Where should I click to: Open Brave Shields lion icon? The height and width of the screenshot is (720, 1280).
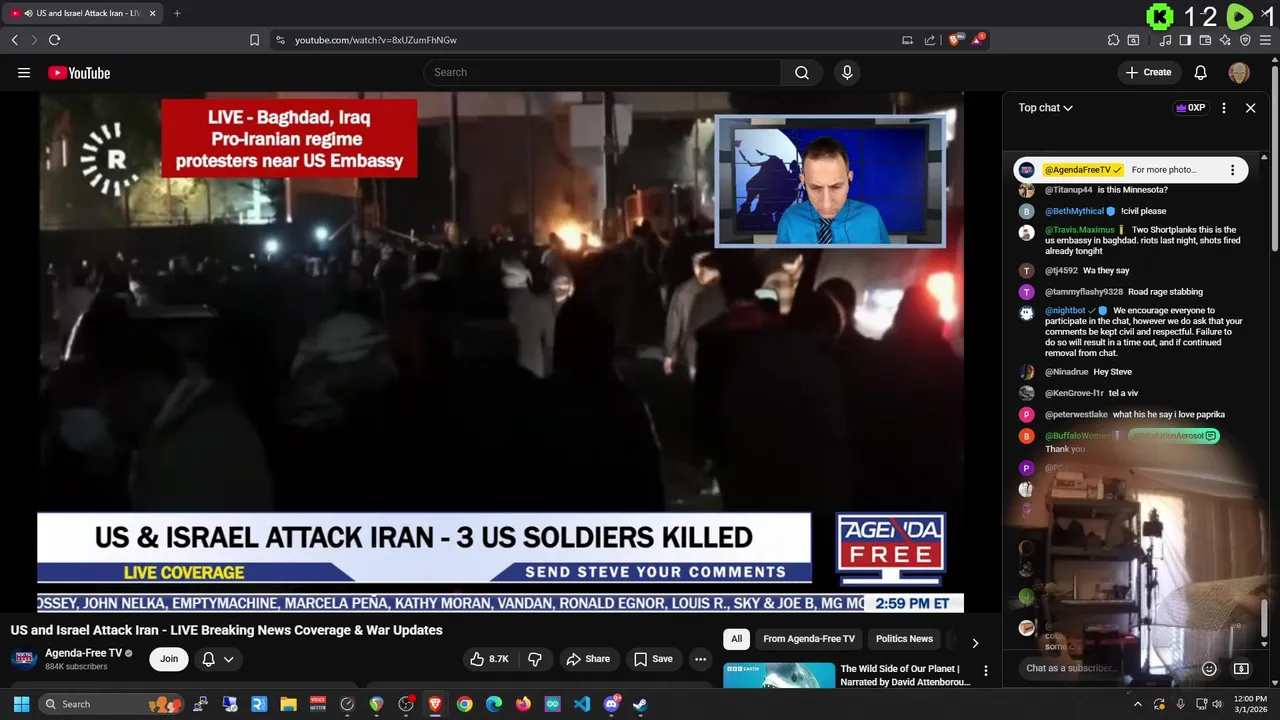click(x=955, y=40)
